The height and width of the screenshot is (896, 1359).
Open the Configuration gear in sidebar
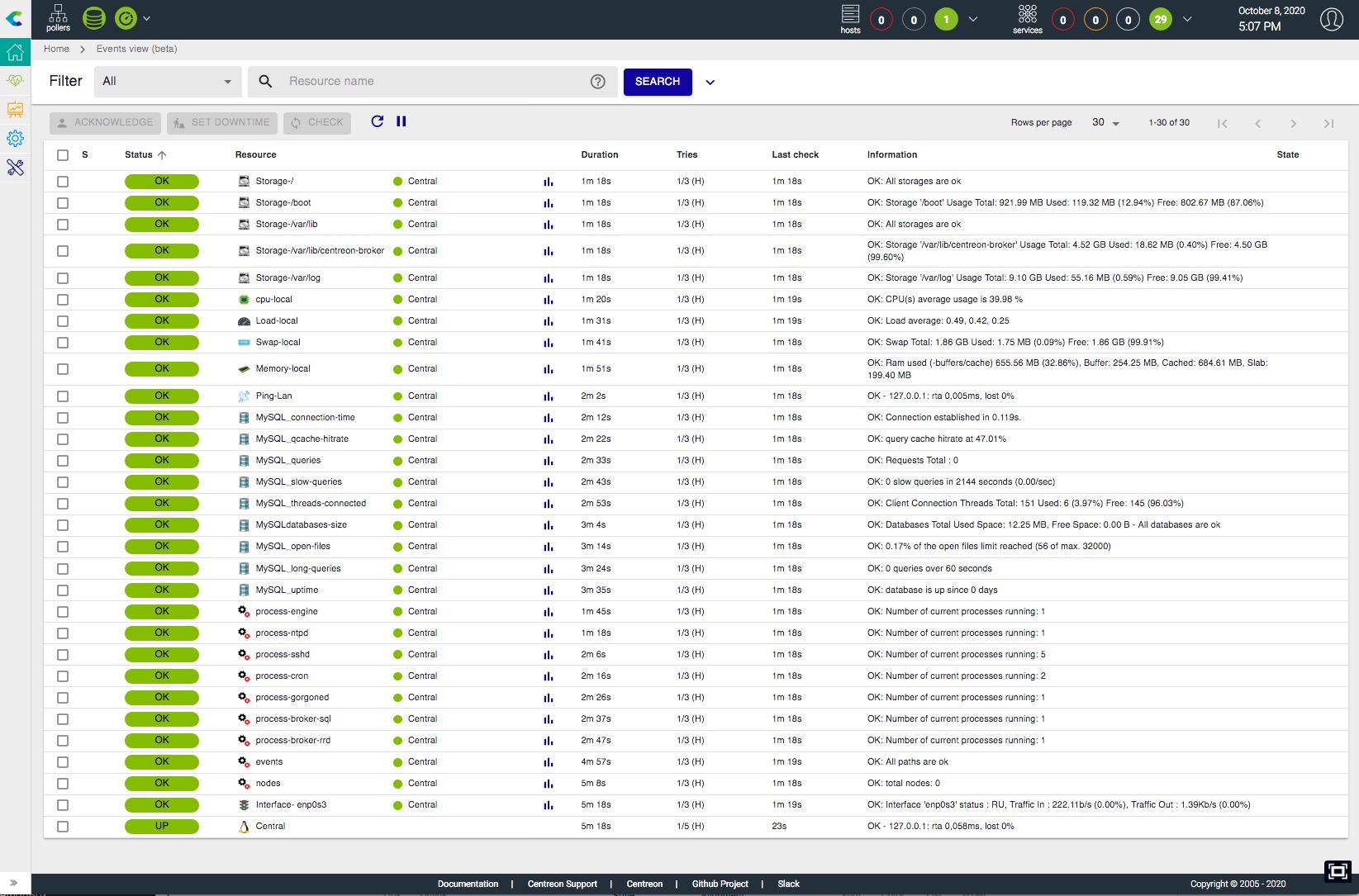point(15,139)
